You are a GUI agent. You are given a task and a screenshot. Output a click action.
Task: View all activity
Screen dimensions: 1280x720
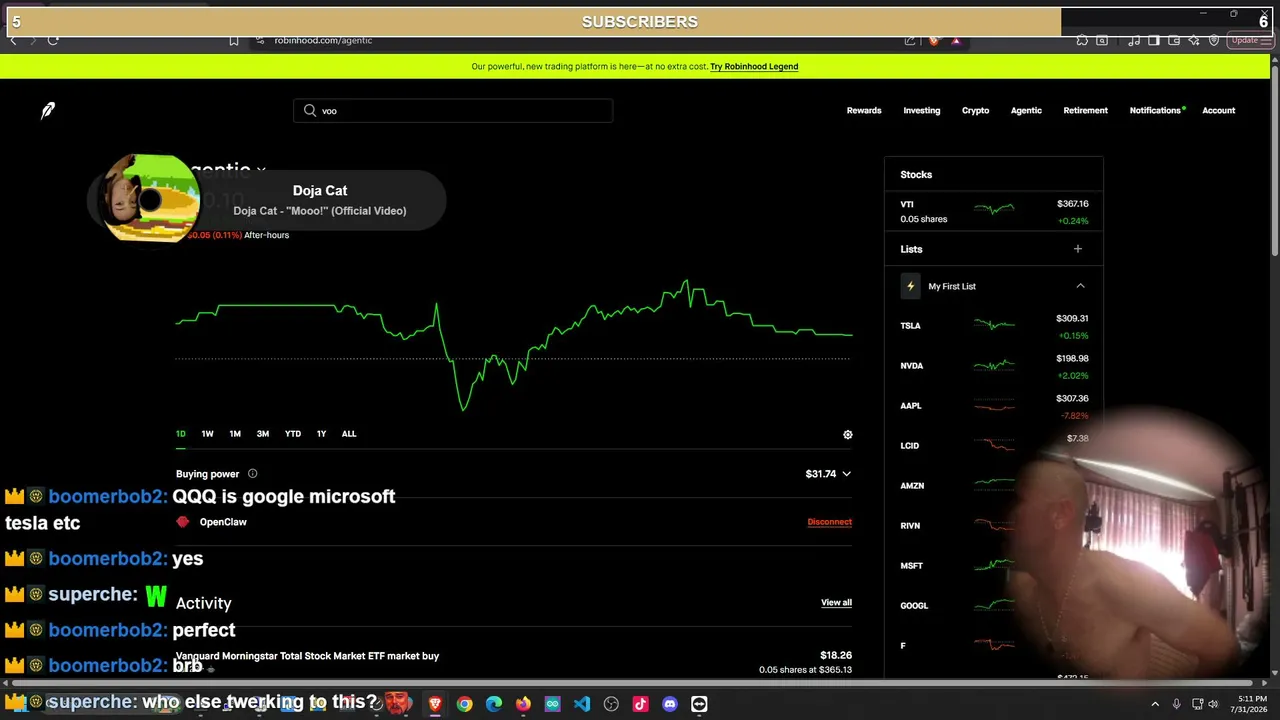click(836, 603)
